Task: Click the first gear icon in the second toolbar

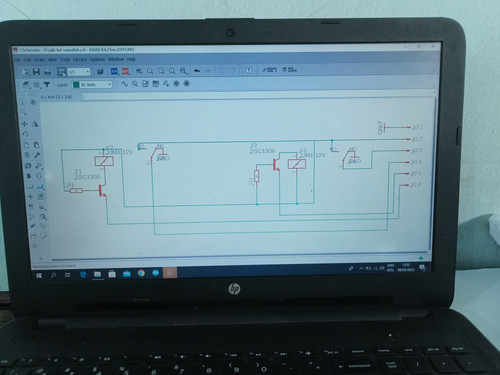Action: pos(176,84)
